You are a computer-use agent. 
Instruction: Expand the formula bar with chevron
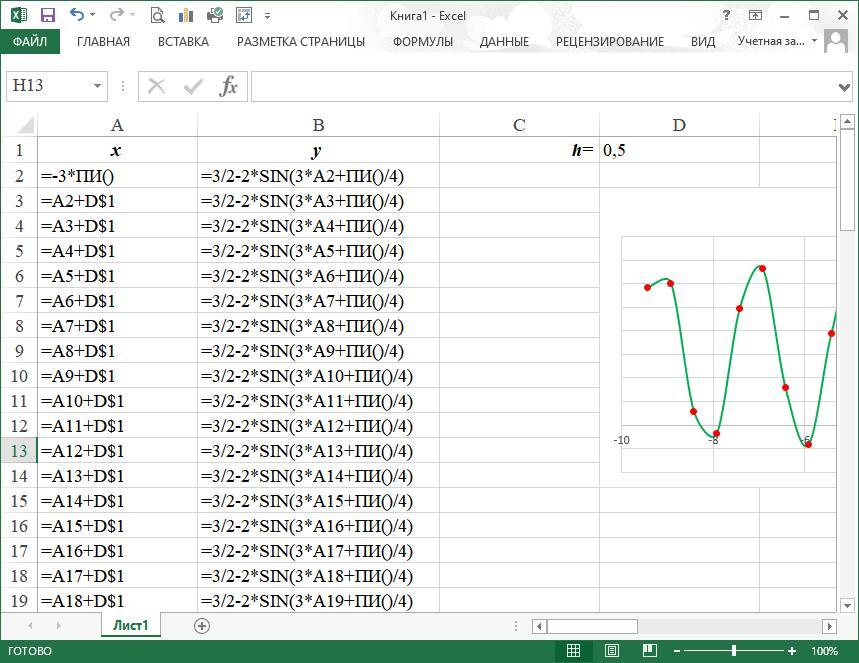845,87
